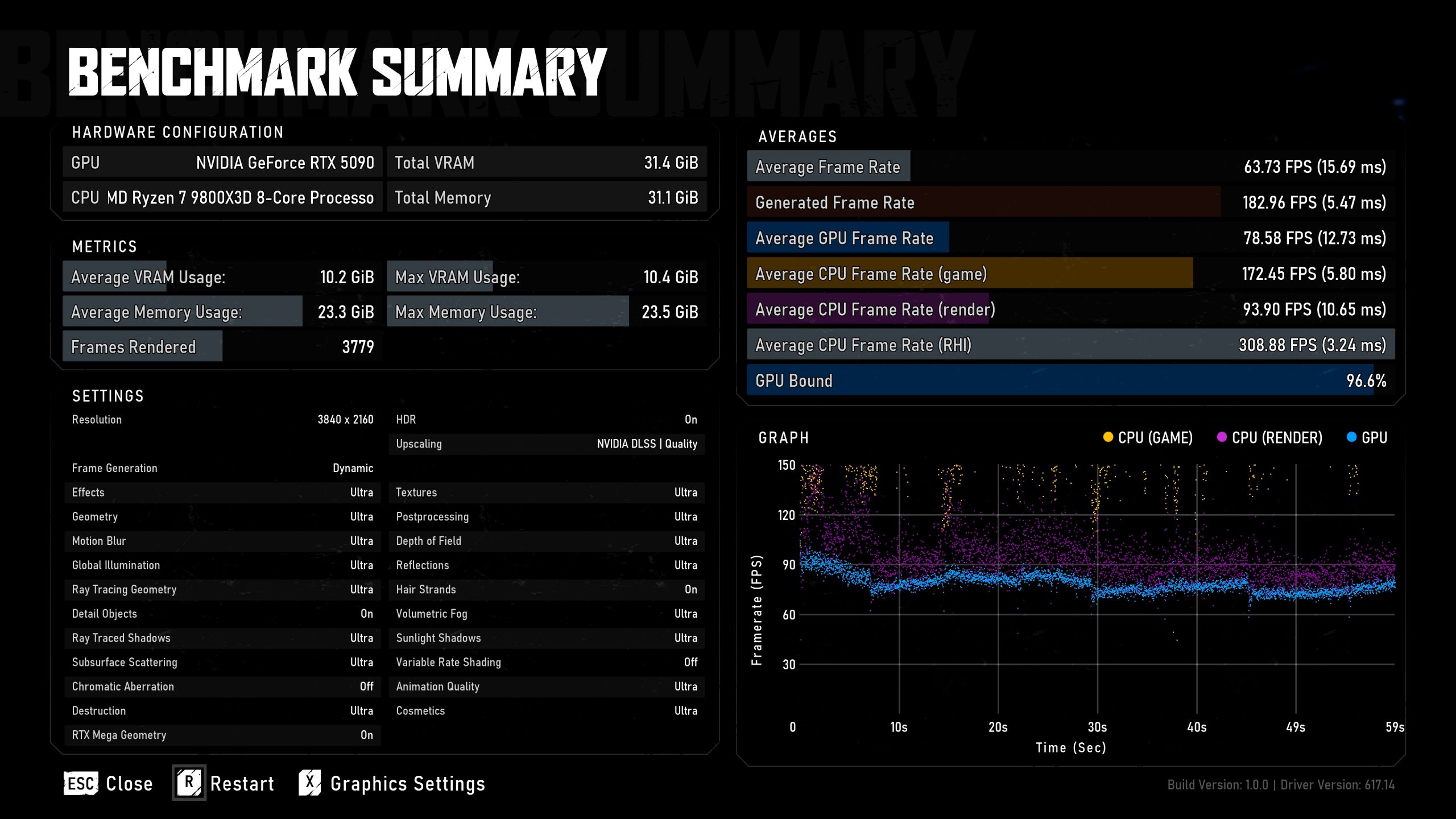Image resolution: width=1456 pixels, height=819 pixels.
Task: Click the Chromatic Aberration Off row
Action: click(222, 686)
